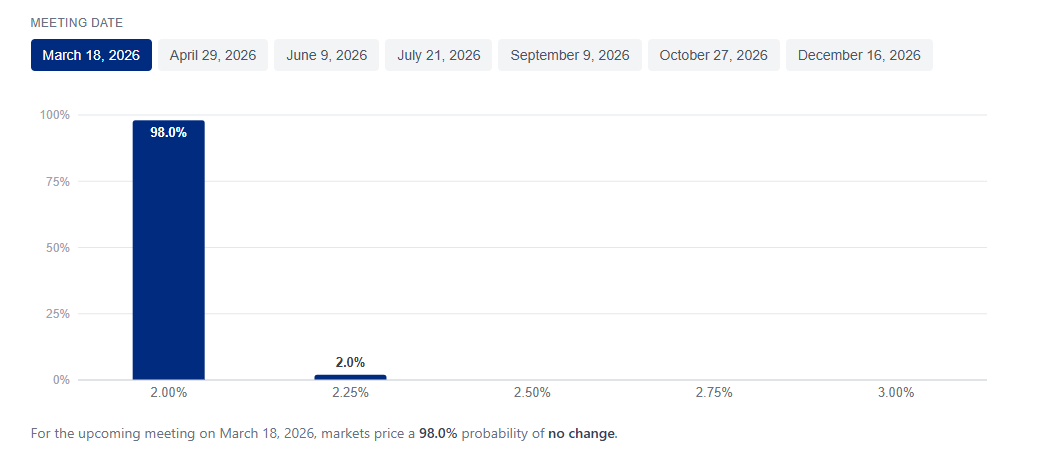The height and width of the screenshot is (450, 1056).
Task: Click the small 2.0% bar at 2.25%
Action: [x=350, y=377]
